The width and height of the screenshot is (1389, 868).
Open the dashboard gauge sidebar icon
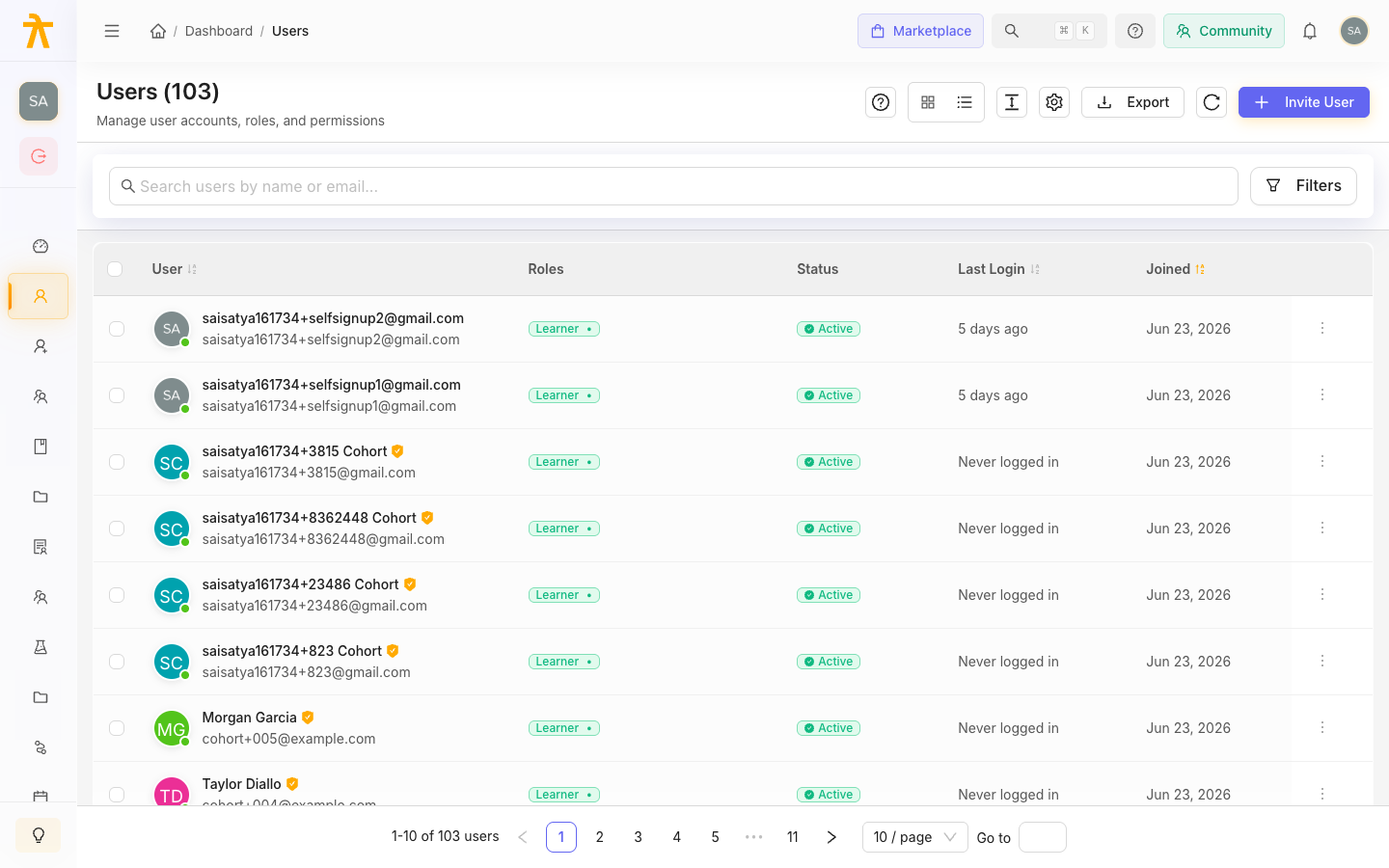tap(40, 246)
